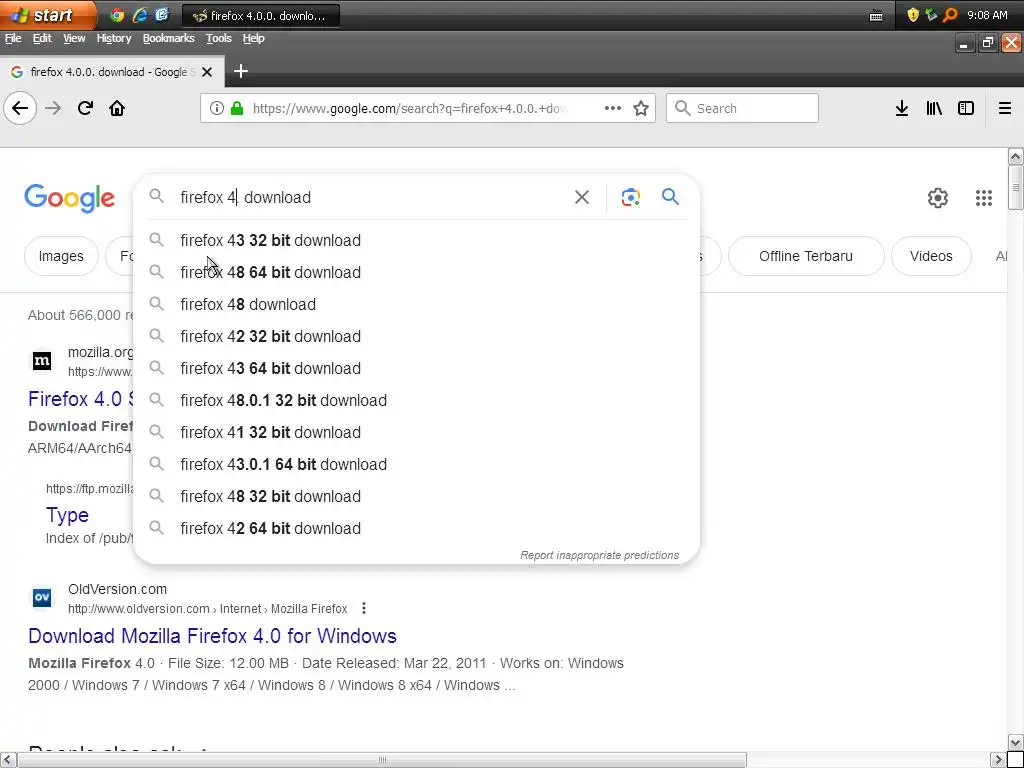Choose suggestion firefox 43.0.1 64 bit download
1024x768 pixels.
pyautogui.click(x=416, y=464)
